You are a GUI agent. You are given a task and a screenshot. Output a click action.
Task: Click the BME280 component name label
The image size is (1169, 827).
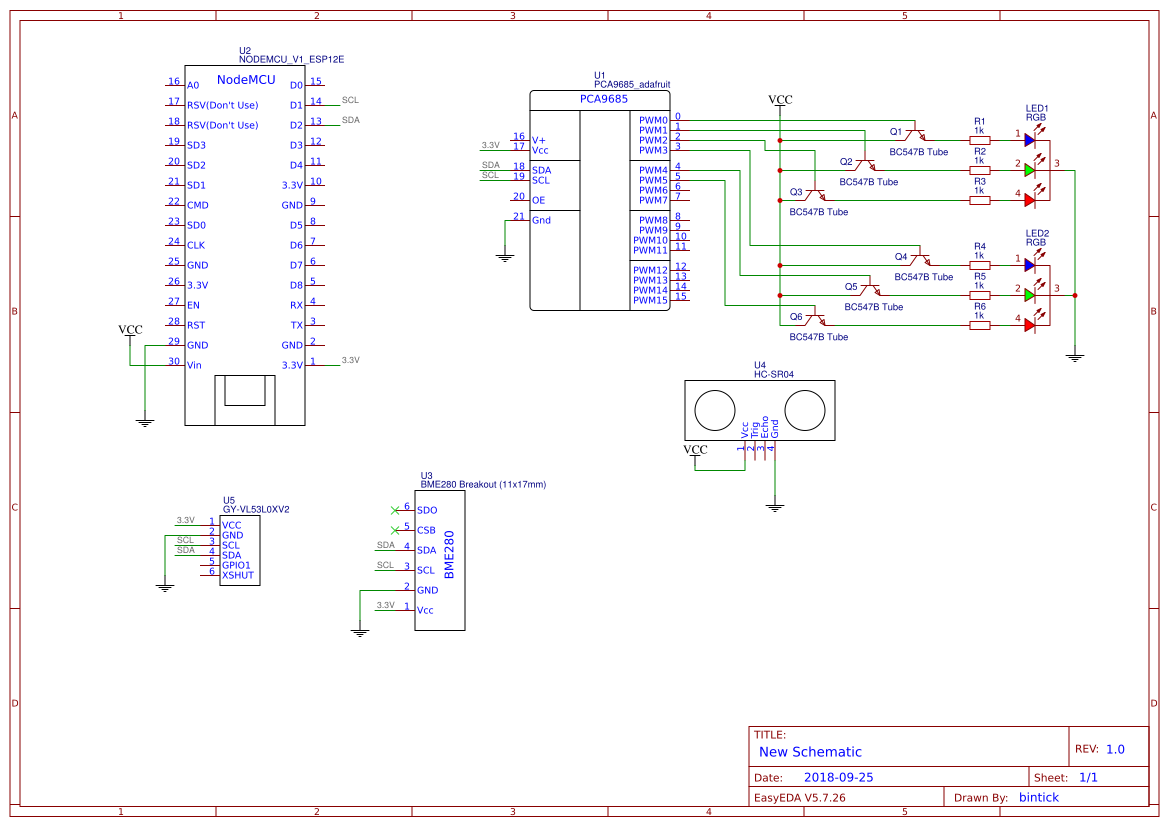pyautogui.click(x=449, y=555)
